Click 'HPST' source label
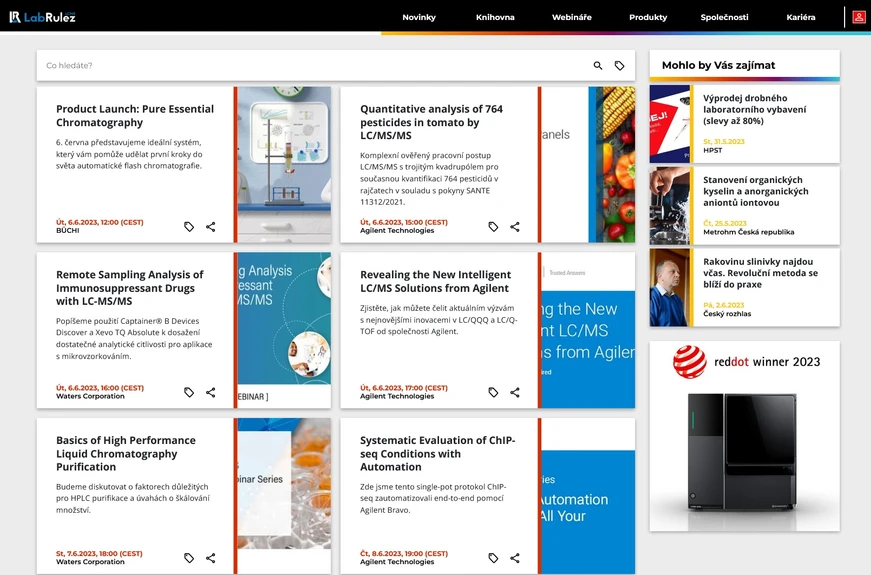 [x=713, y=151]
